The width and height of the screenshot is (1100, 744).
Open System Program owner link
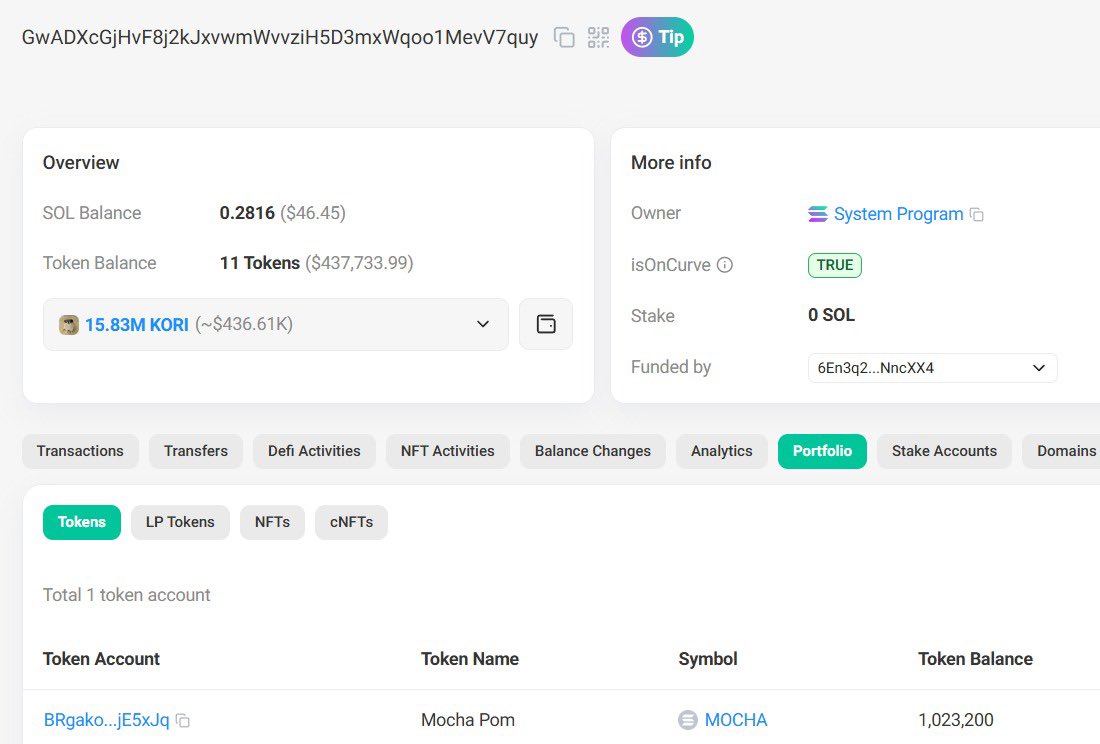898,214
